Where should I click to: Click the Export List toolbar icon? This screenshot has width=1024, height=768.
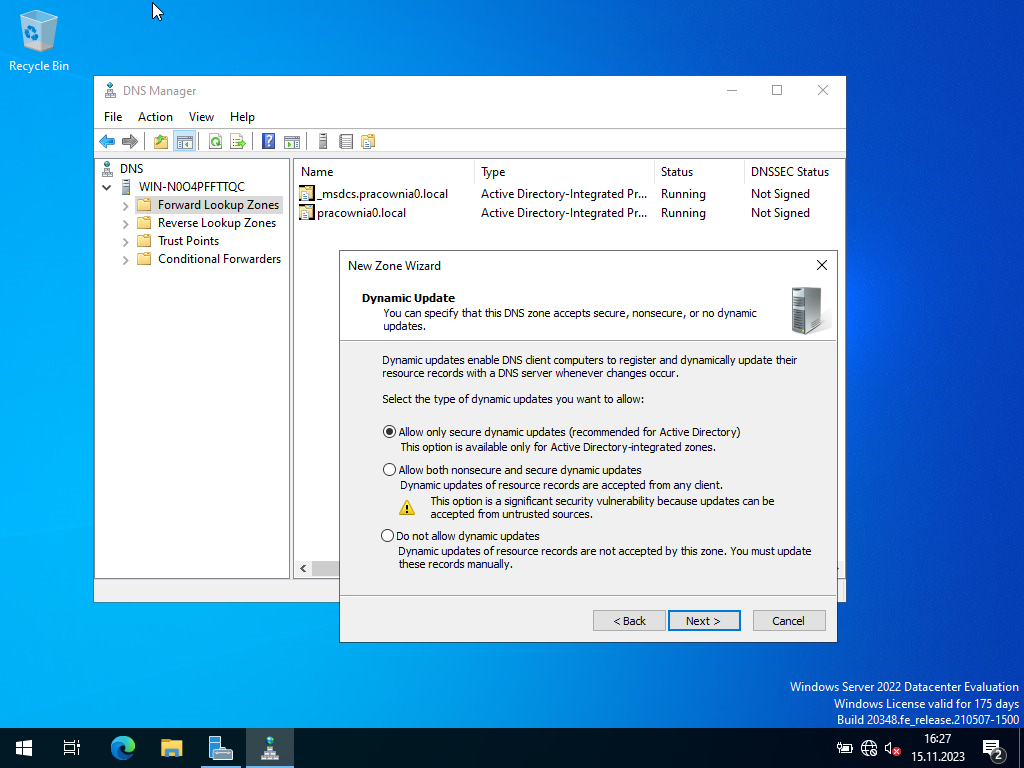click(238, 141)
